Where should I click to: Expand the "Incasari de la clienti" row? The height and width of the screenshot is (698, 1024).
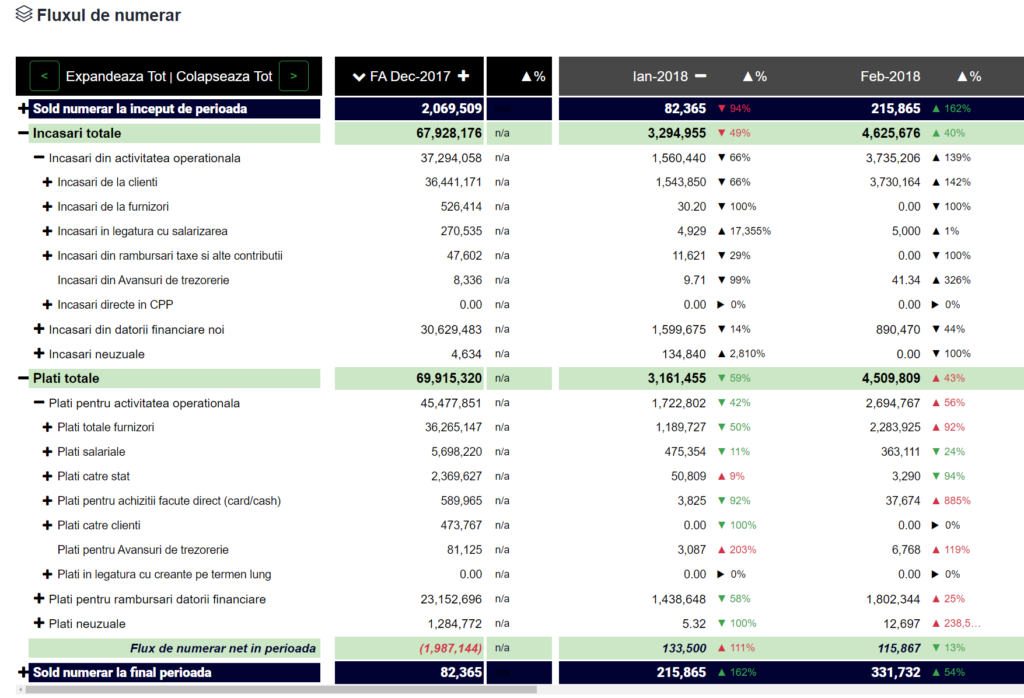tap(46, 181)
